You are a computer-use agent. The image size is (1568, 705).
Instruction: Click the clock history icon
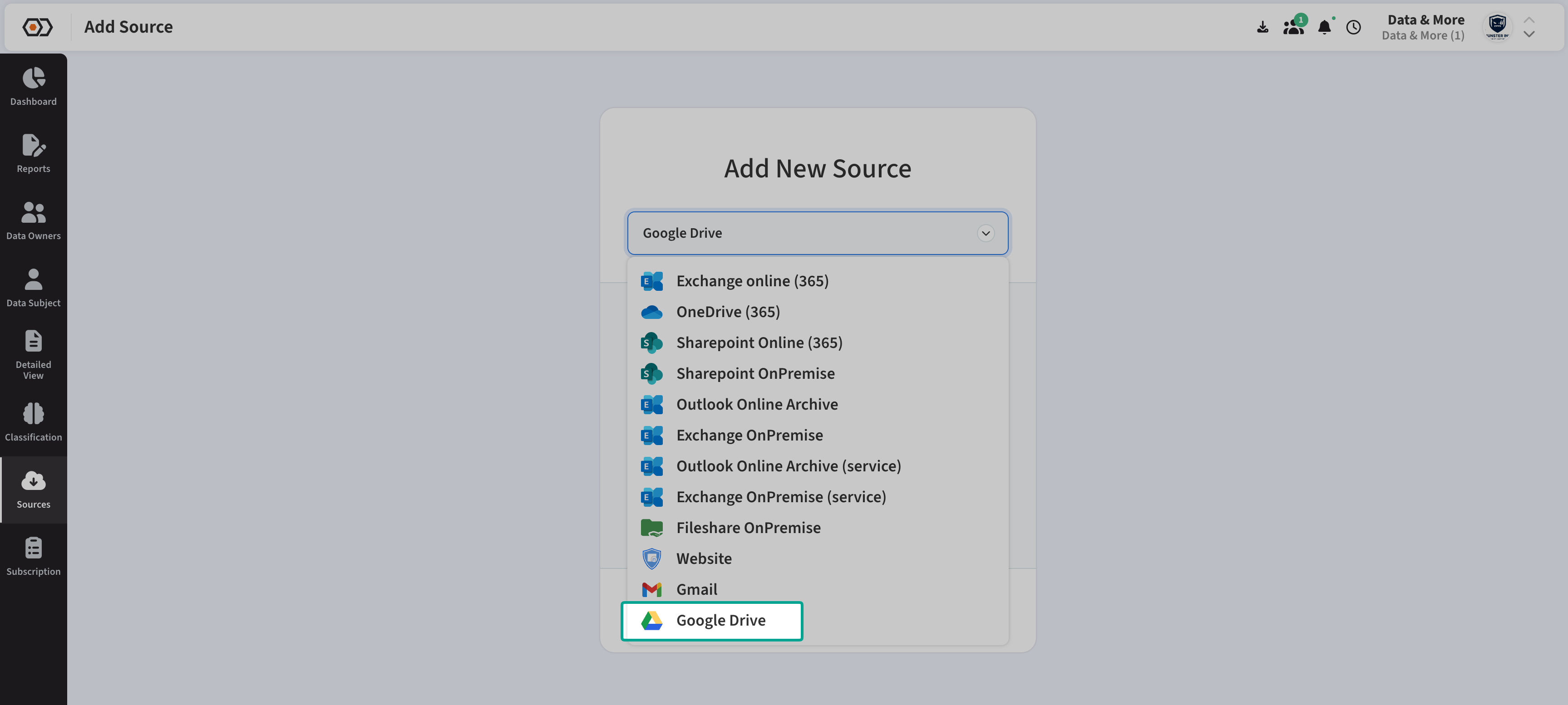point(1353,27)
